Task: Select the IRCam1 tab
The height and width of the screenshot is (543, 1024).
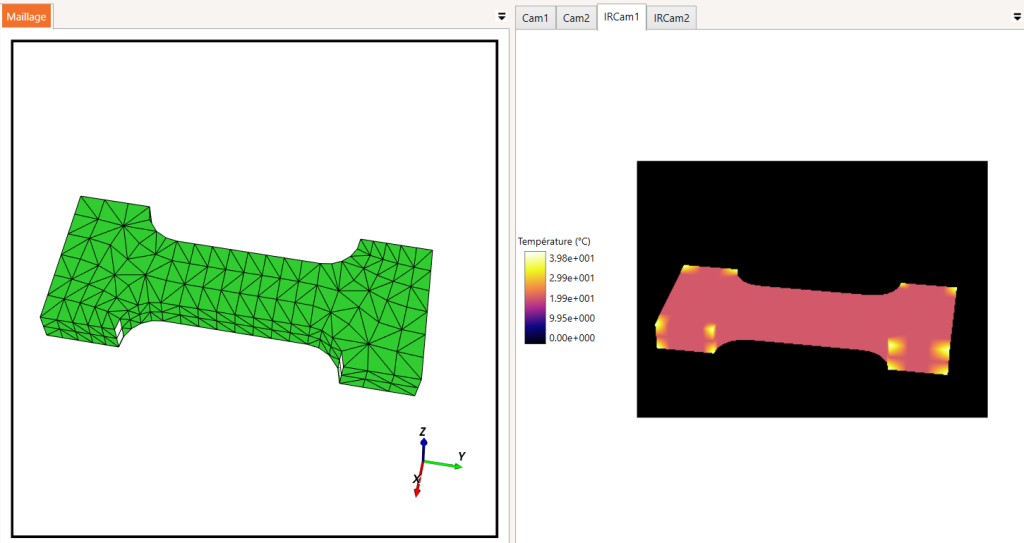Action: coord(621,17)
